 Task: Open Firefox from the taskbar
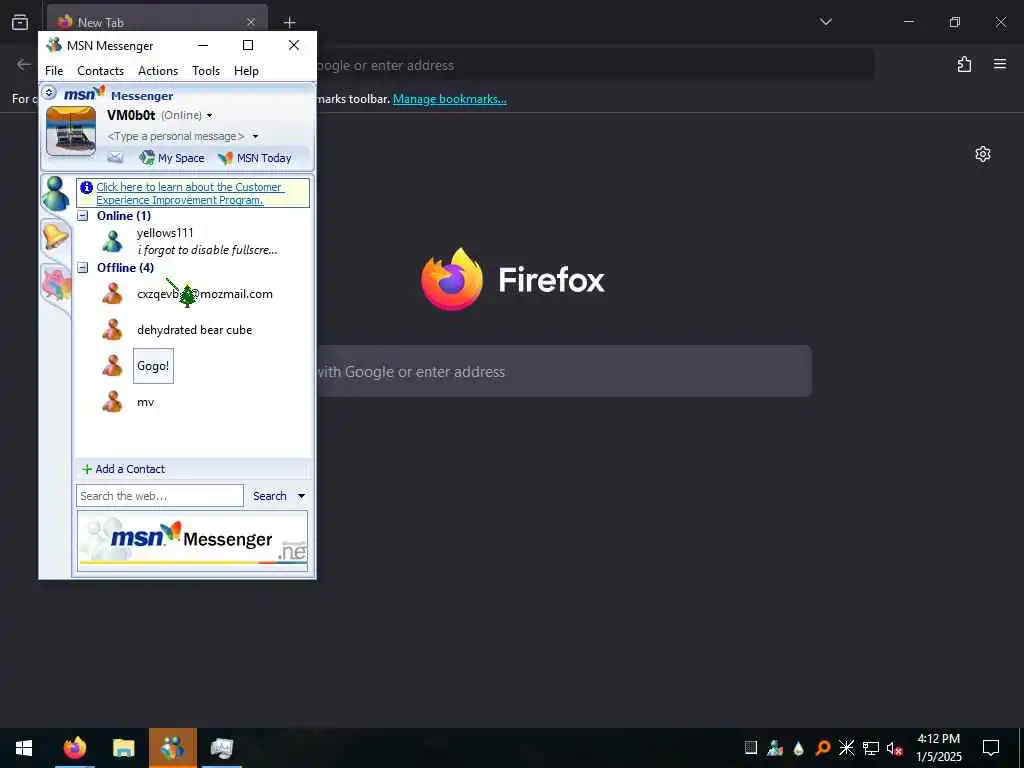(74, 748)
